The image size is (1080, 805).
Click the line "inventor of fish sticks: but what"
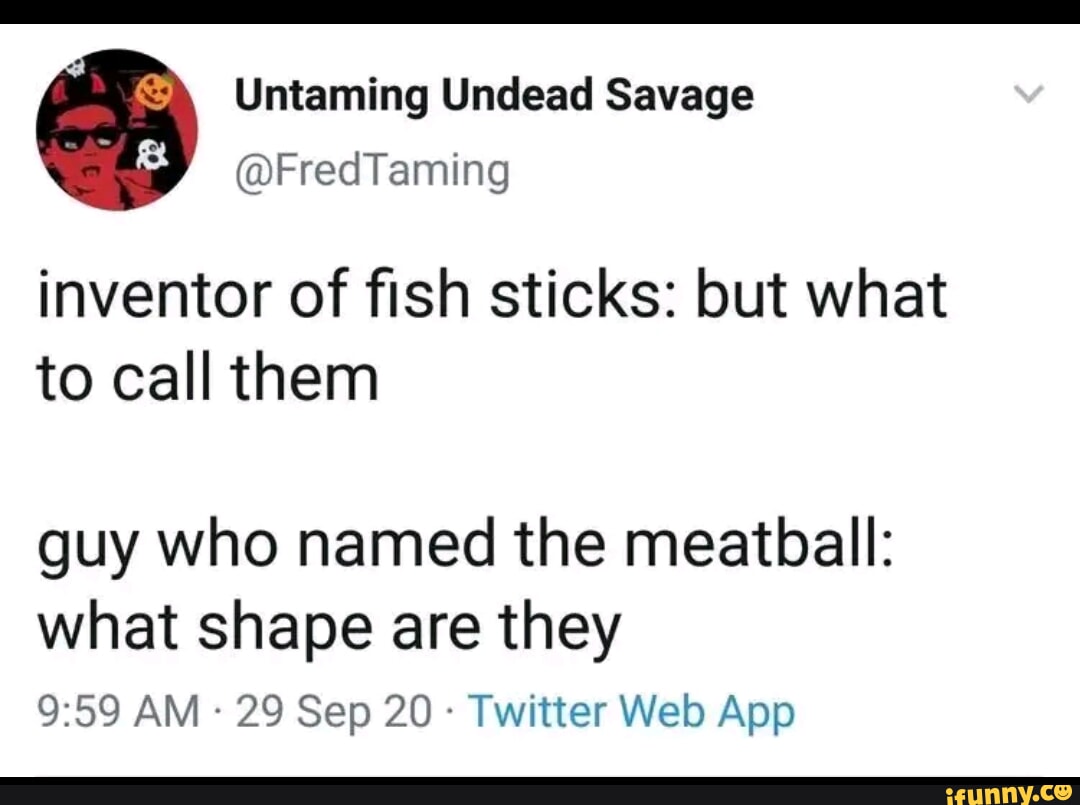[x=491, y=297]
